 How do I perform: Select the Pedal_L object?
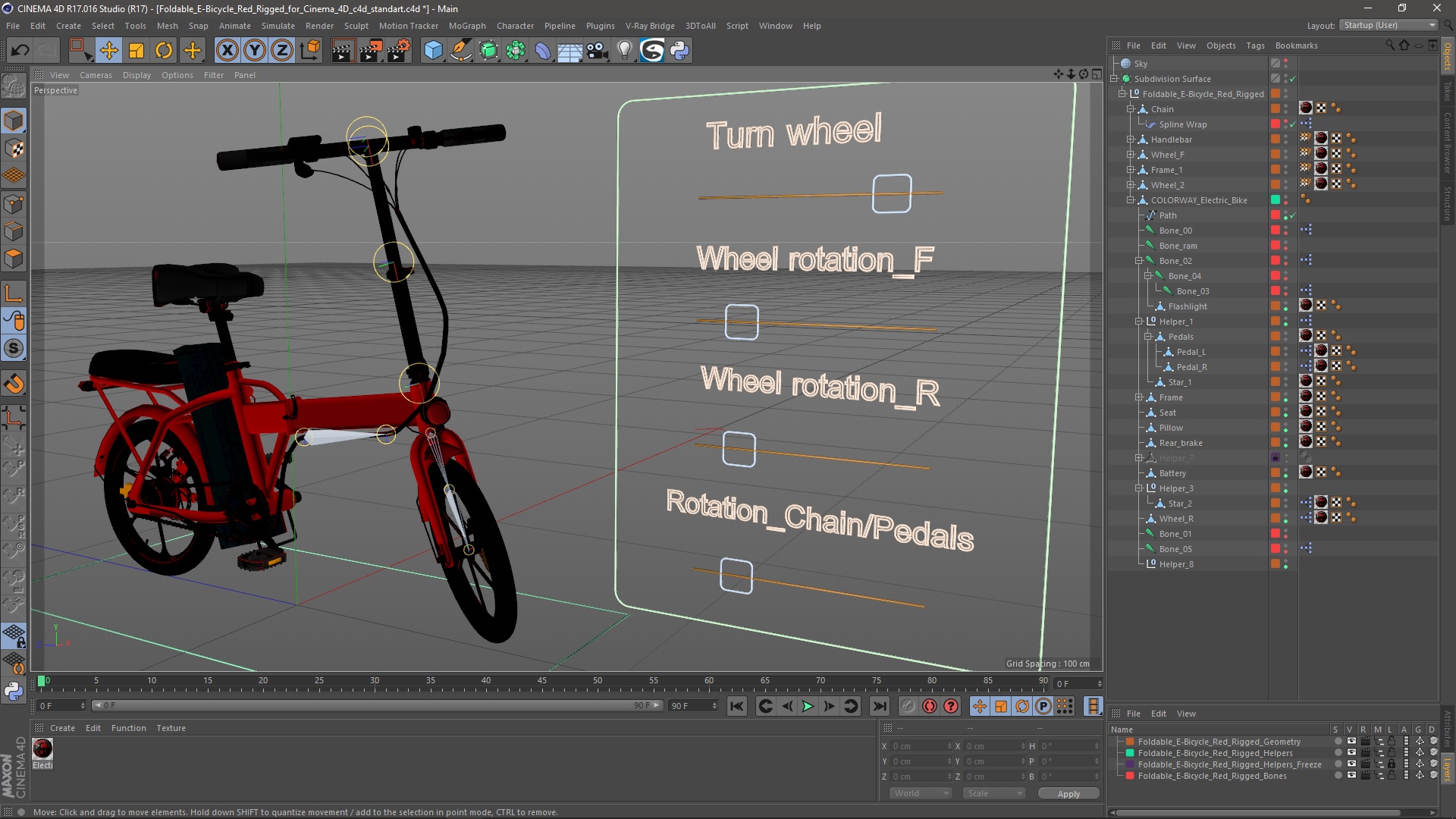[x=1191, y=352]
